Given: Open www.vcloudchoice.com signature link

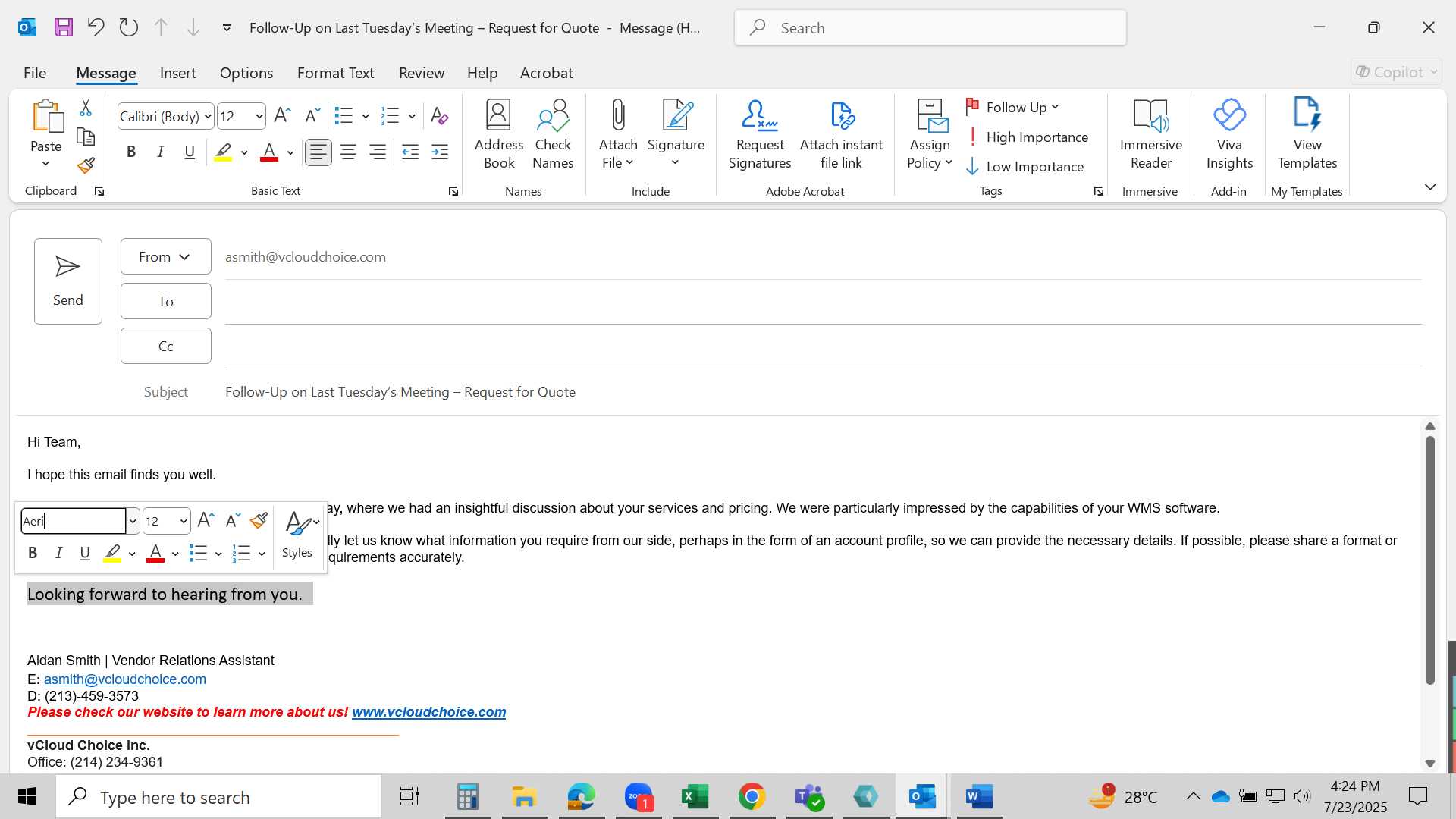Looking at the screenshot, I should (x=428, y=712).
